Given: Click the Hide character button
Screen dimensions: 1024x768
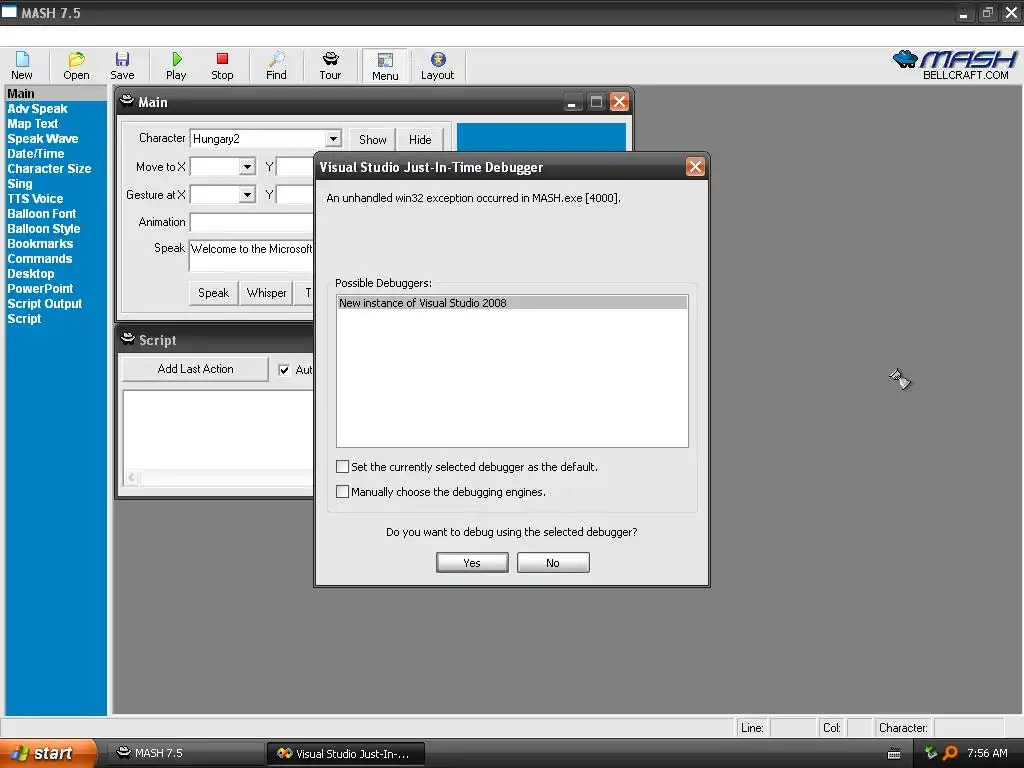Looking at the screenshot, I should [x=420, y=140].
